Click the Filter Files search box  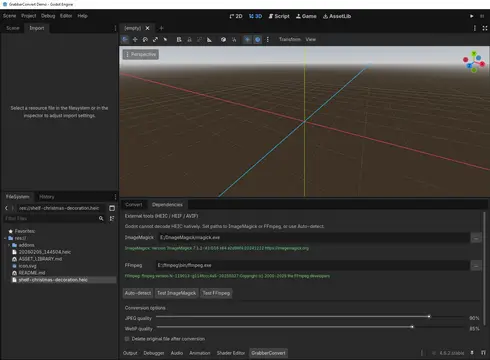coord(55,218)
